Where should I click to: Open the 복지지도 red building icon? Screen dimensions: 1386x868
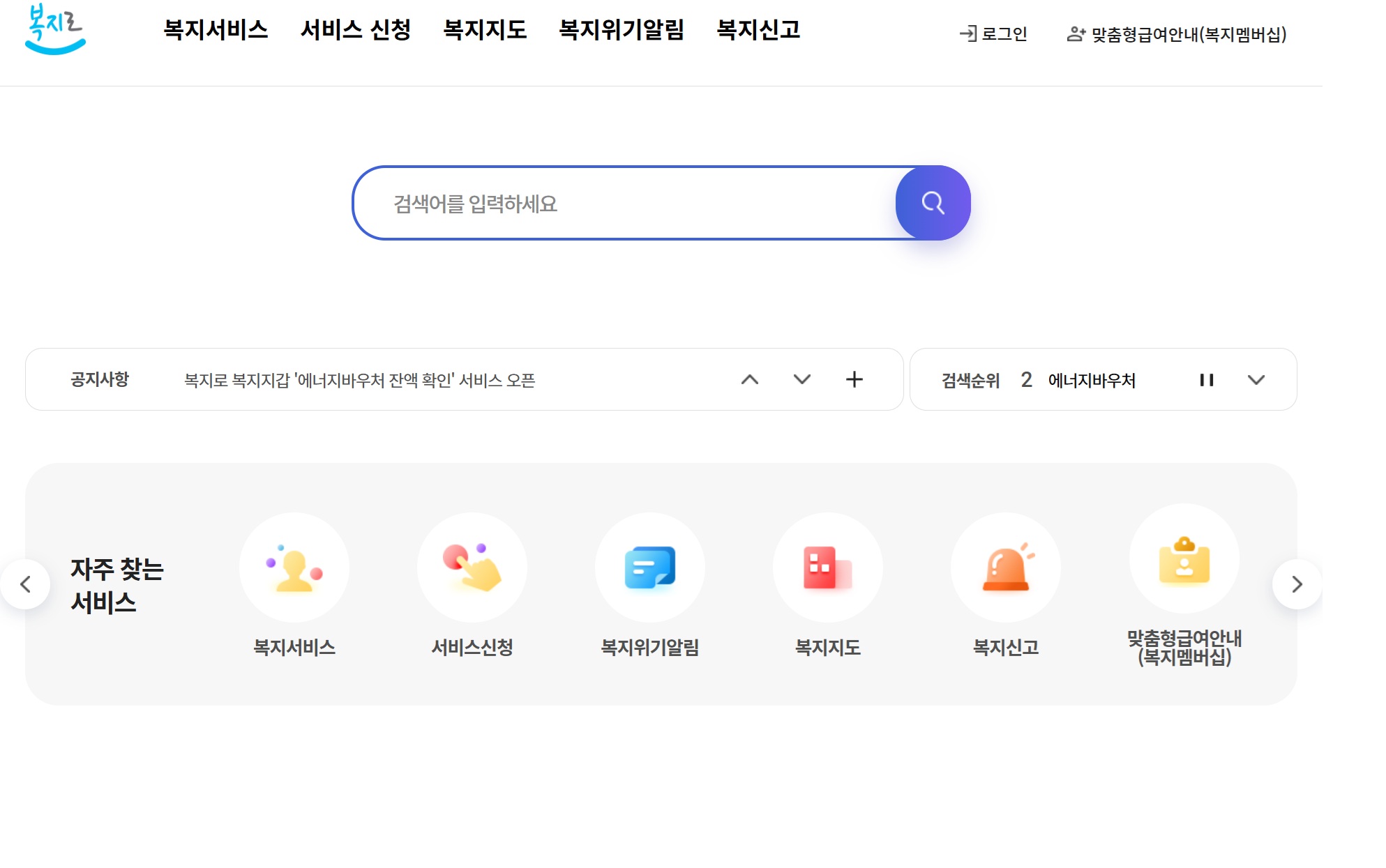[x=828, y=568]
